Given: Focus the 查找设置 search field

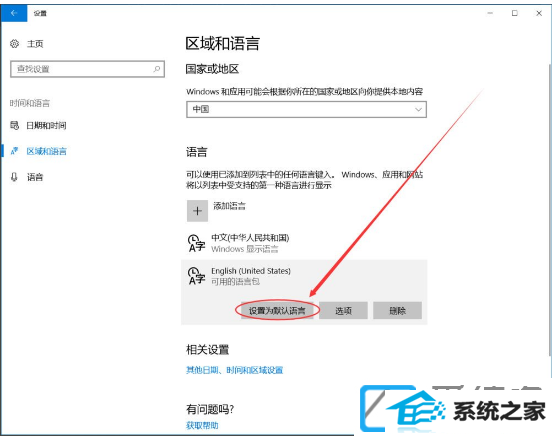Looking at the screenshot, I should 87,69.
